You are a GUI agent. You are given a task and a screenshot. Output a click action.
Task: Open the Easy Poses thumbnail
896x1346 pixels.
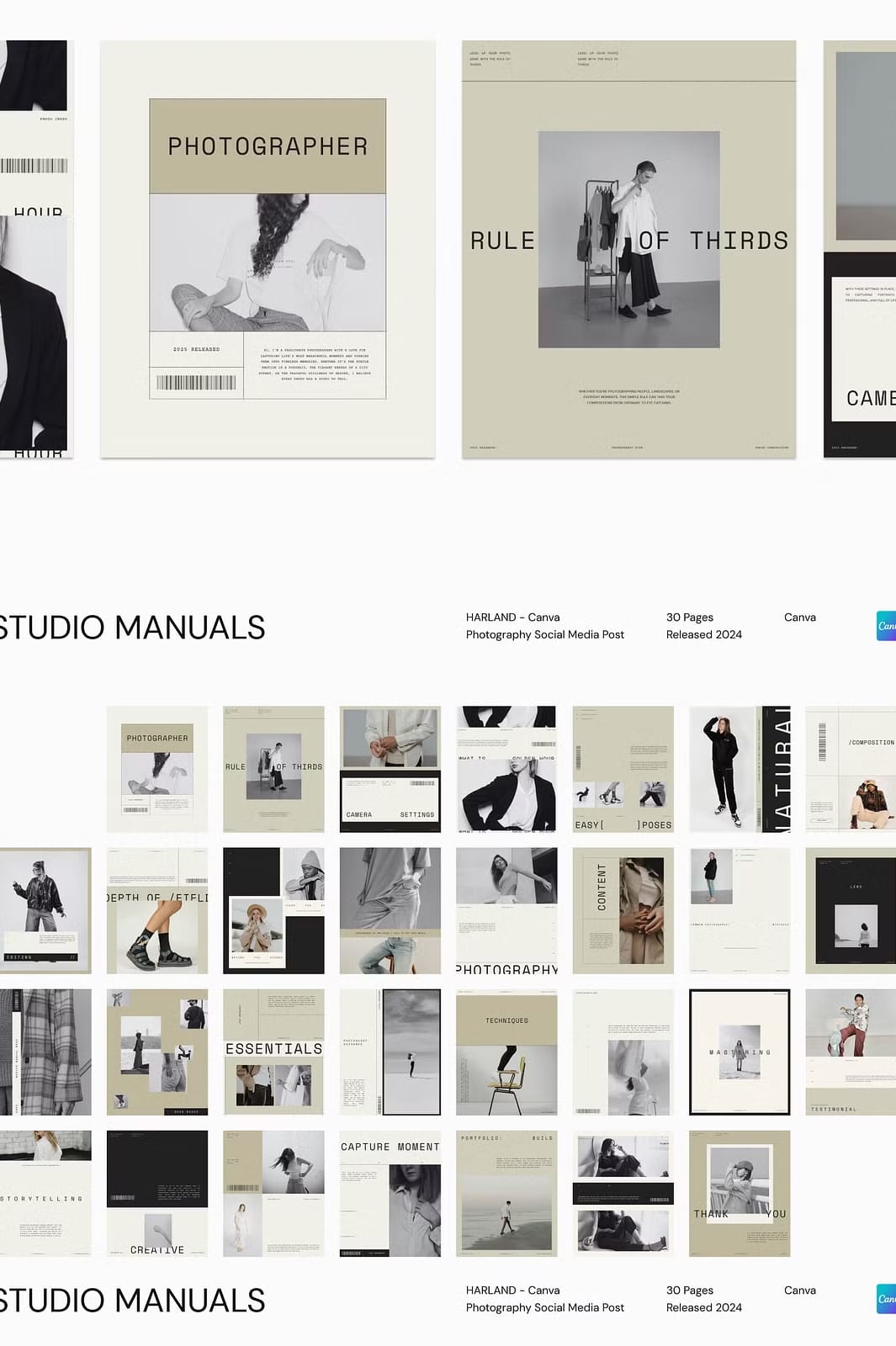pos(623,769)
